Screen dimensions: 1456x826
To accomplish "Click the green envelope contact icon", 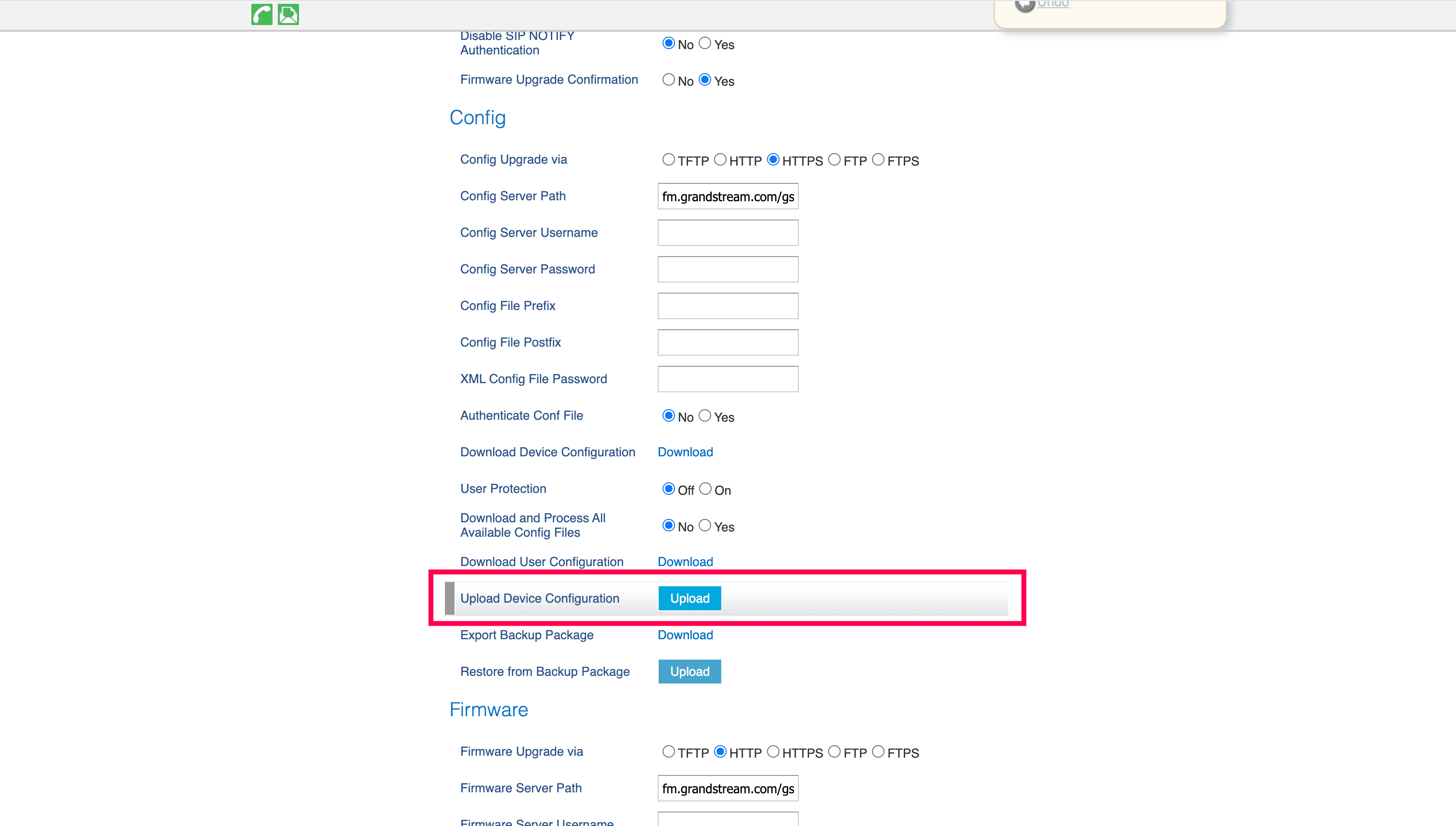I will pyautogui.click(x=288, y=14).
